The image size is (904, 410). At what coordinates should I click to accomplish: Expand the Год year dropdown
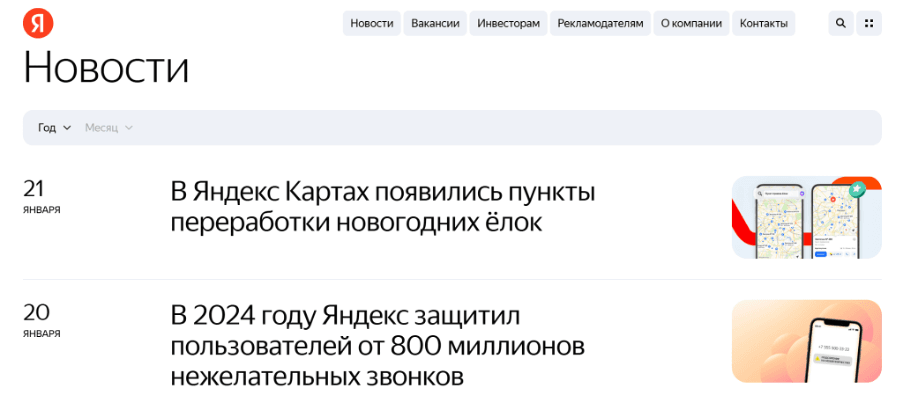(54, 128)
